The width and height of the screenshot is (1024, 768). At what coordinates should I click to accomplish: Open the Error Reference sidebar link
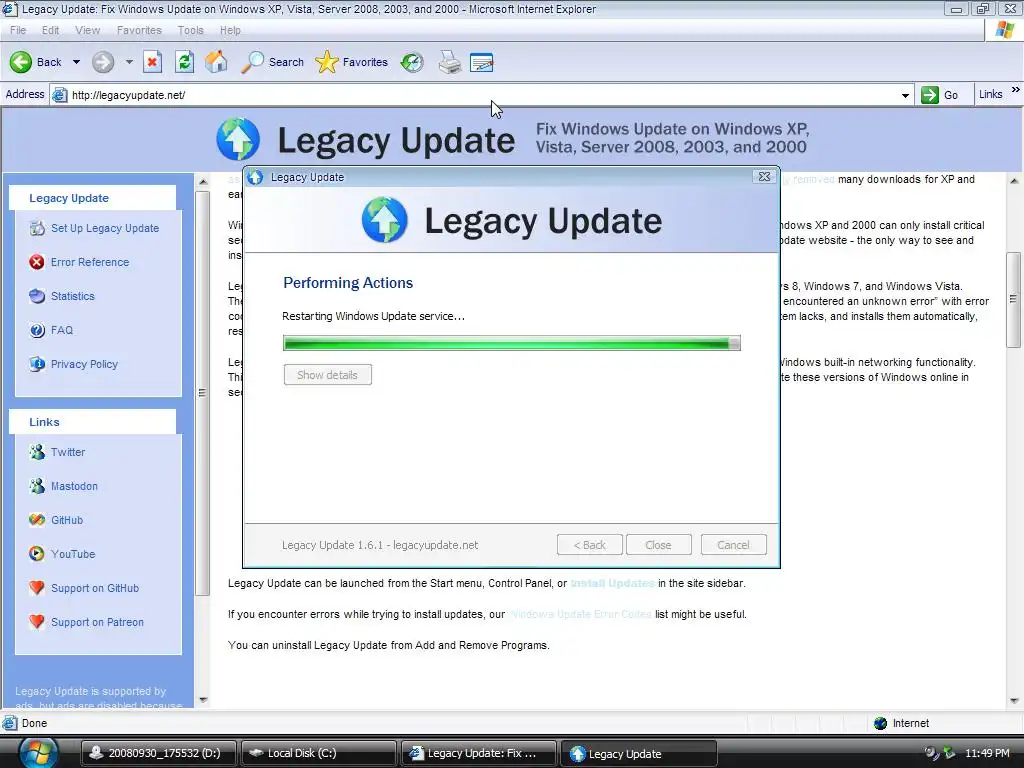coord(90,262)
